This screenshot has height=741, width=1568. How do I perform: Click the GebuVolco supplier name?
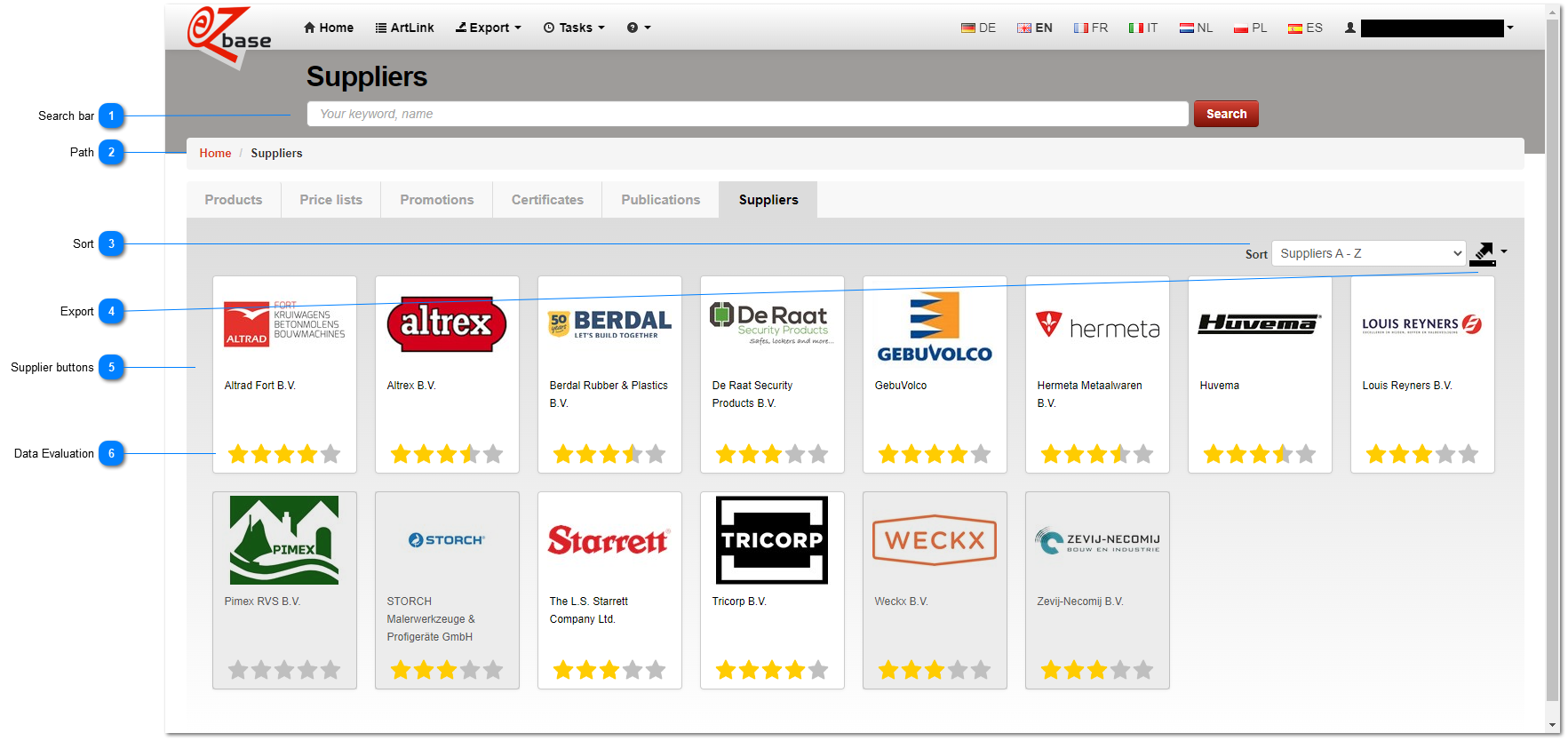pos(901,386)
